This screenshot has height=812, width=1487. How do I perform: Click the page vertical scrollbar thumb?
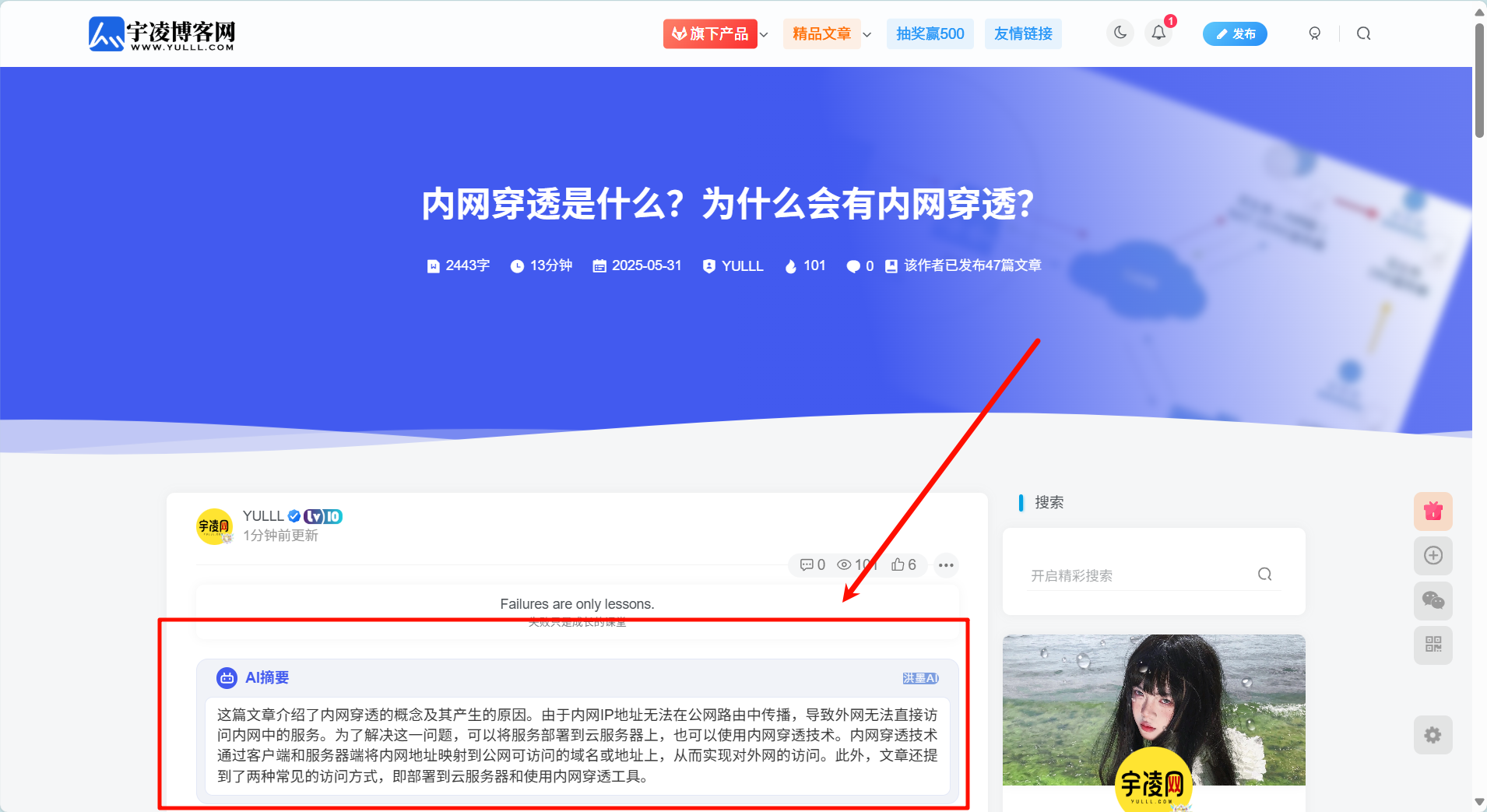click(x=1479, y=78)
